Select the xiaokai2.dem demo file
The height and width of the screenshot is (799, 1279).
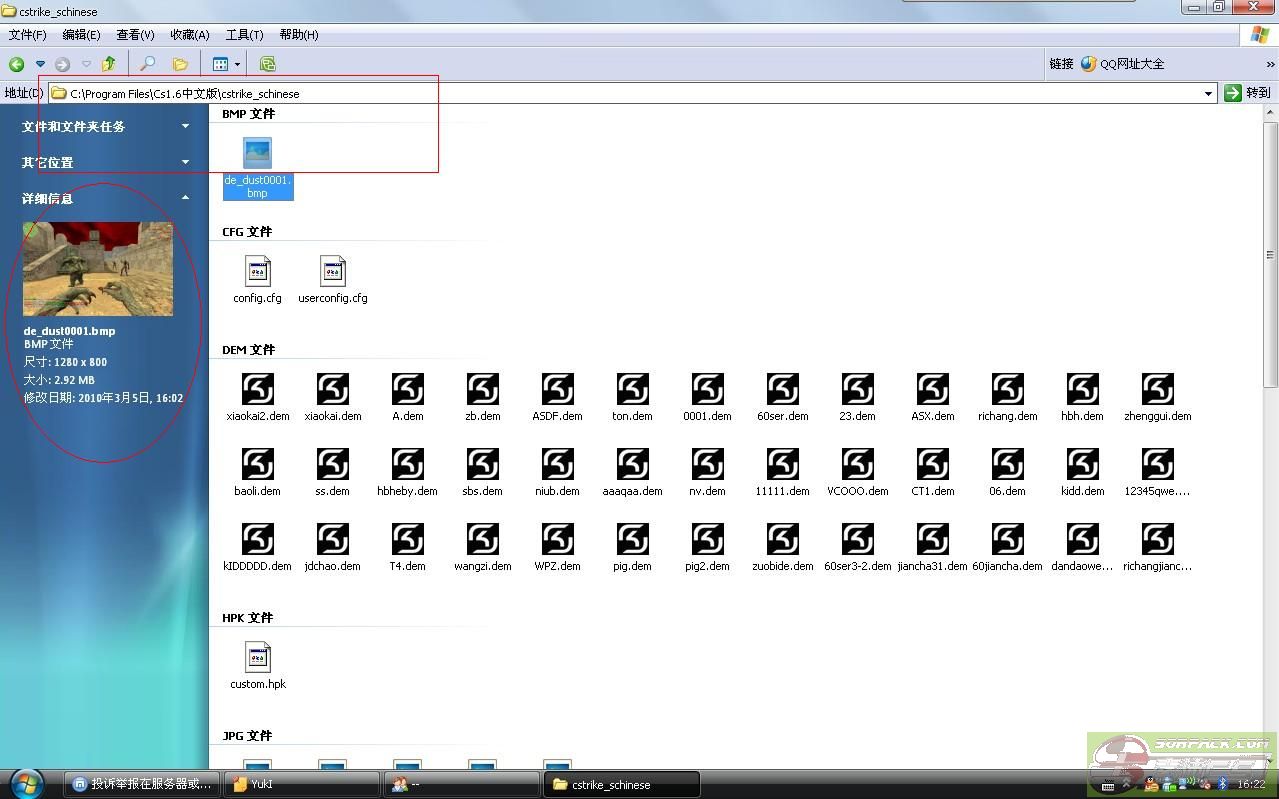click(257, 390)
